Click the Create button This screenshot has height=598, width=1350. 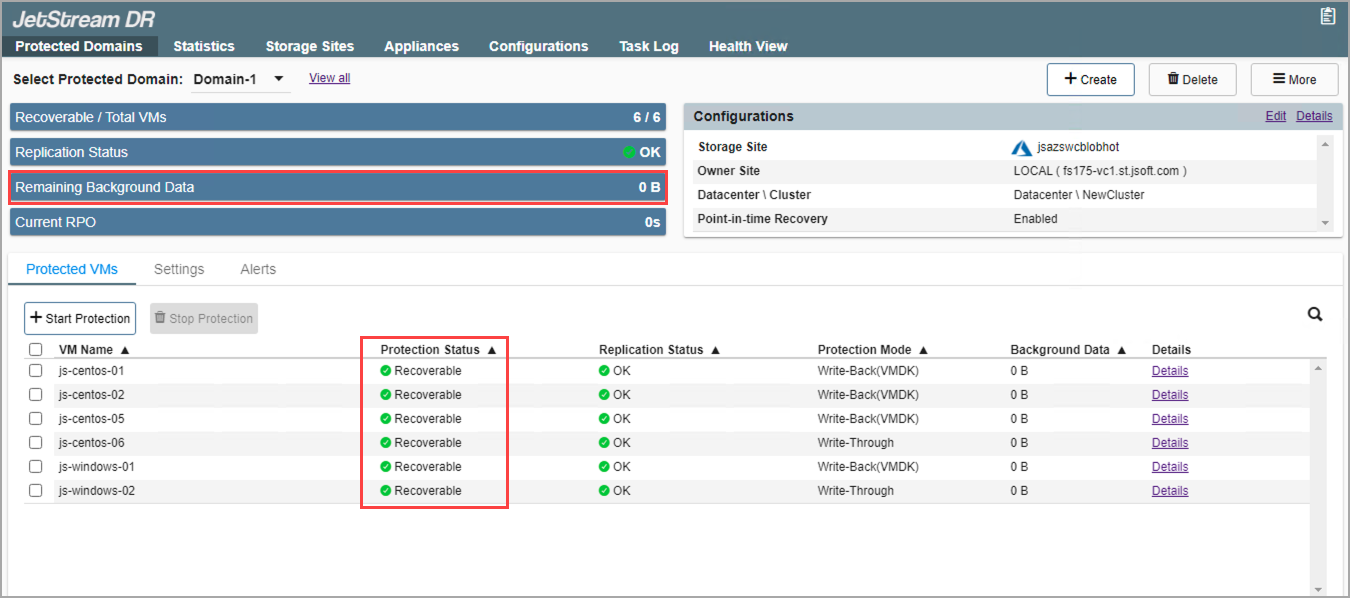tap(1090, 80)
